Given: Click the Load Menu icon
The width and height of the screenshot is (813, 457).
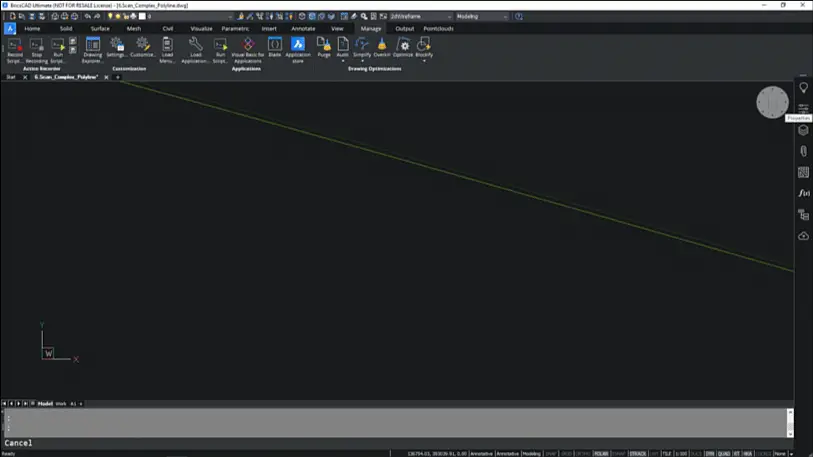Looking at the screenshot, I should pos(167,50).
